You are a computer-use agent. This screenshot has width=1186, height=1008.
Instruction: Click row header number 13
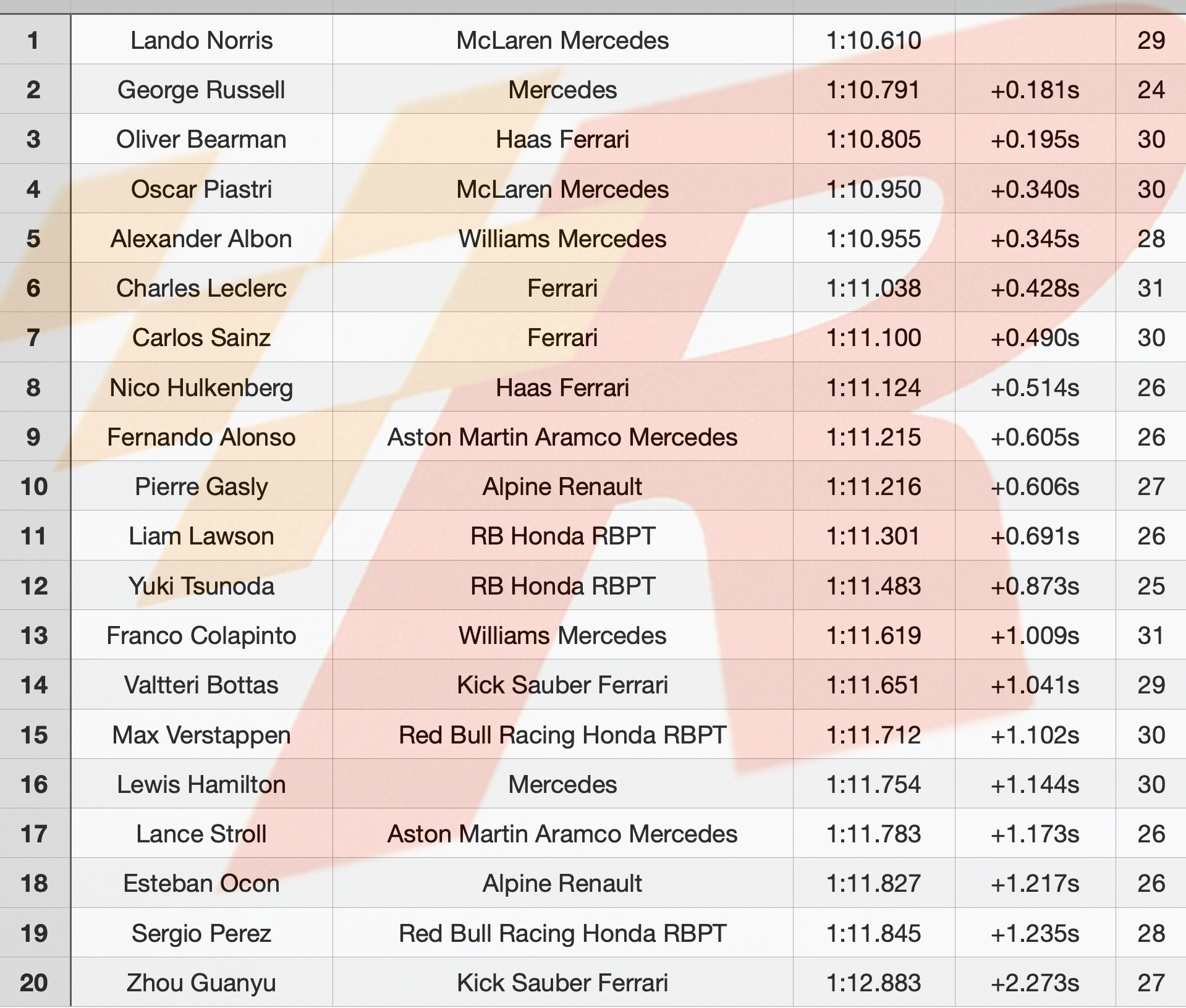pyautogui.click(x=35, y=635)
